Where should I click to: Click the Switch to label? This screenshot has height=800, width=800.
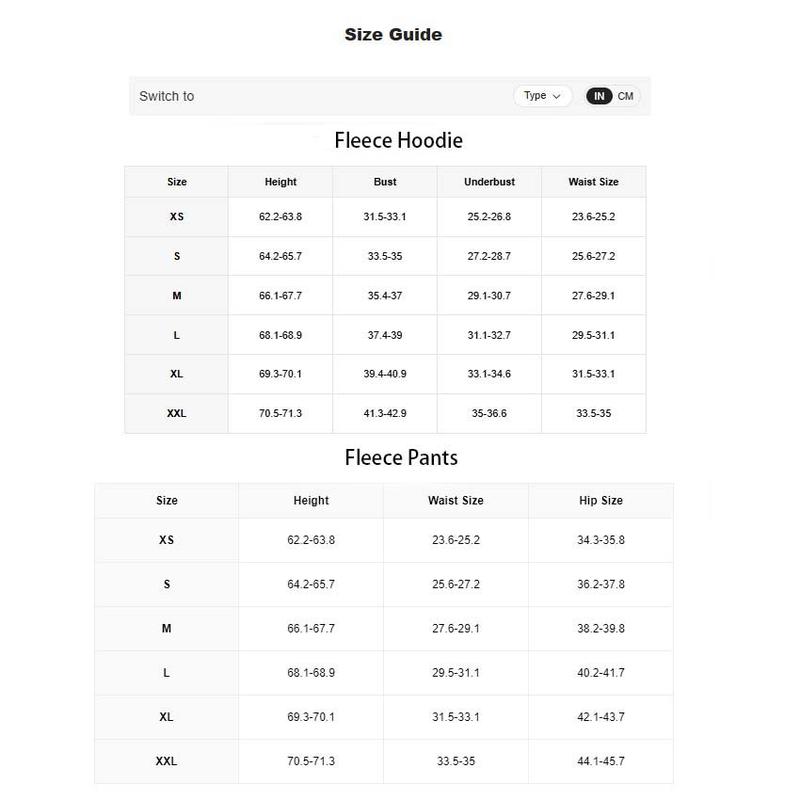[167, 96]
